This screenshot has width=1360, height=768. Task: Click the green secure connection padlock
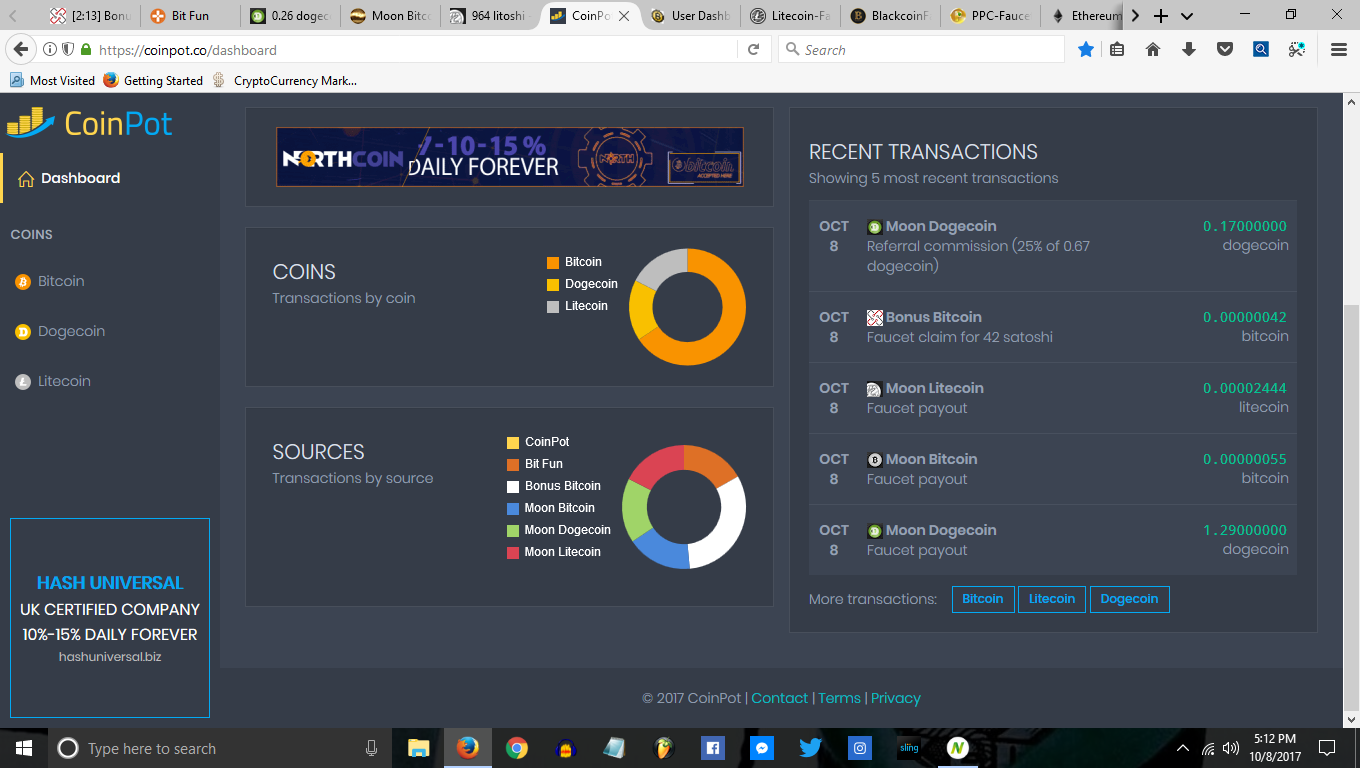(x=86, y=50)
